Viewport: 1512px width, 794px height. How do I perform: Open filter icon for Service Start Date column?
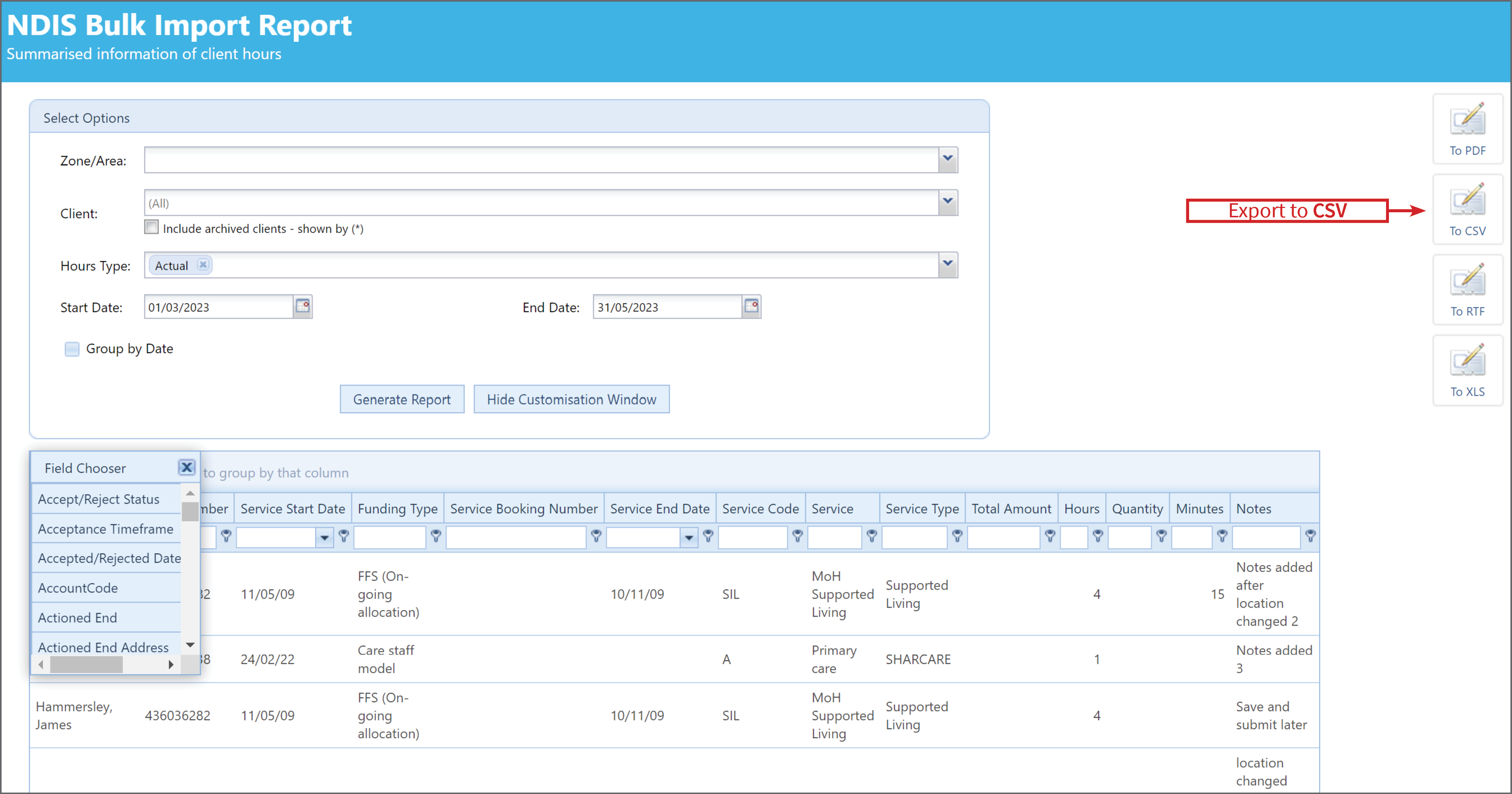[344, 536]
